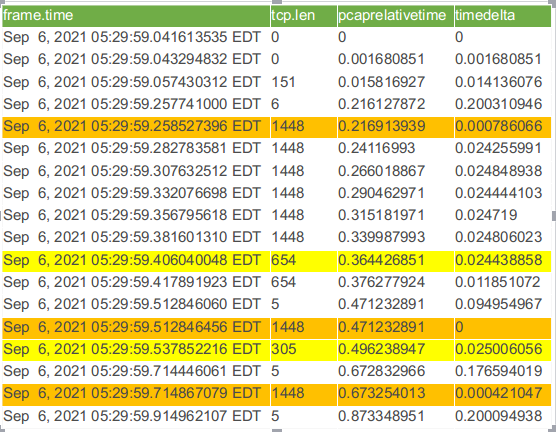Screen dimensions: 556x432
Task: Click frame time cell 05:29:59.307632512
Action: click(x=136, y=171)
